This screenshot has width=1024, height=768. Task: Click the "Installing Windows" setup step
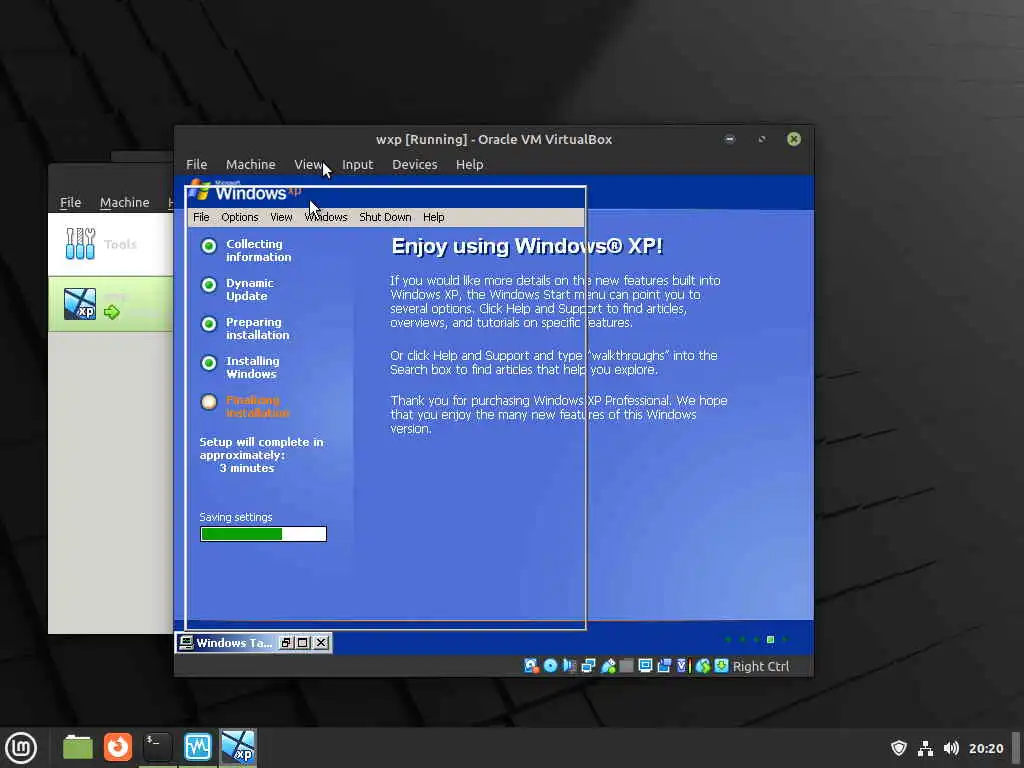tap(252, 368)
